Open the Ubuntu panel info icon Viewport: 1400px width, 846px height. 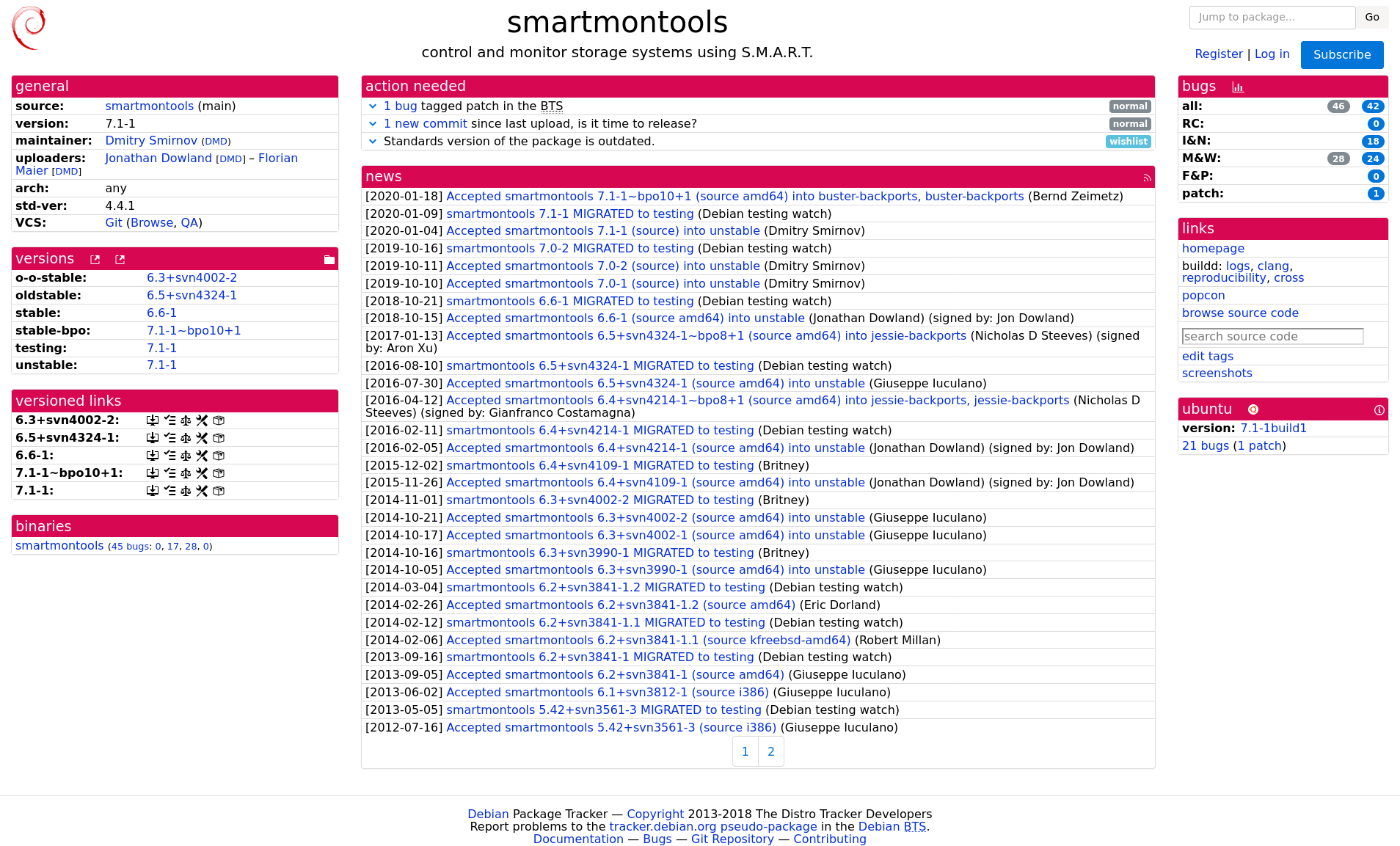1379,410
